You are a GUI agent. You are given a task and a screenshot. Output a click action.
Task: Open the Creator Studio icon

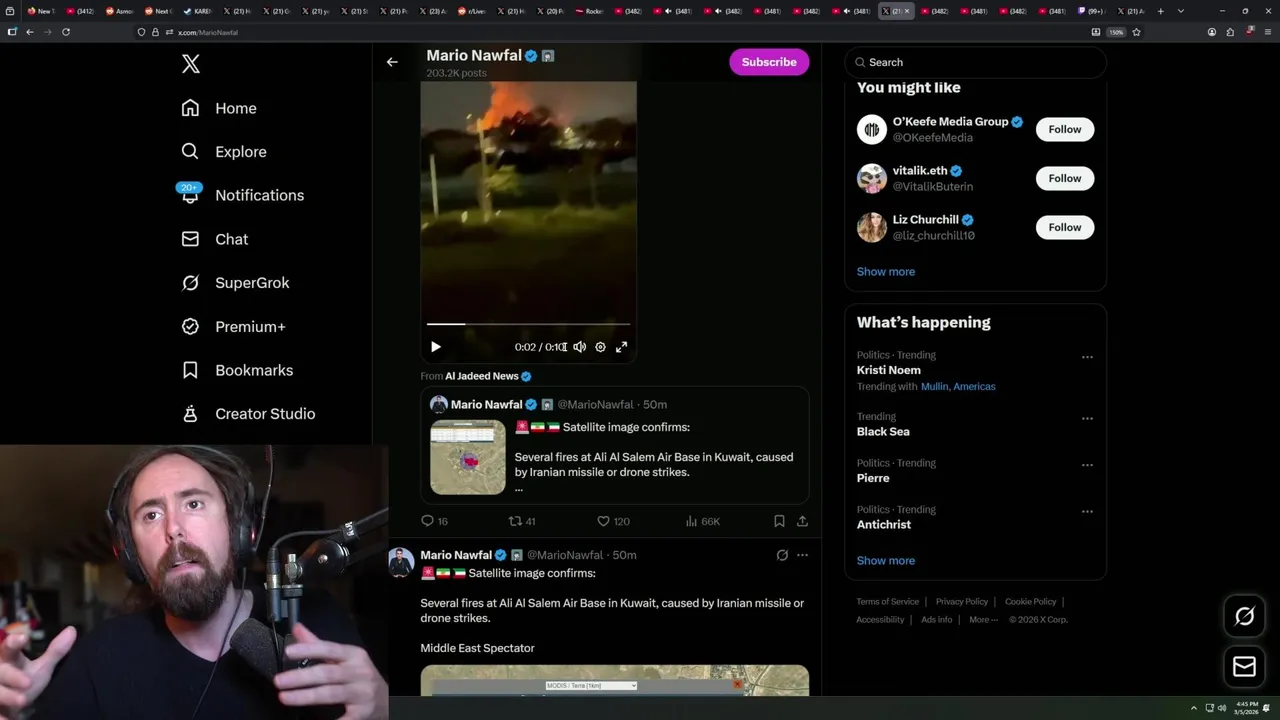point(190,413)
